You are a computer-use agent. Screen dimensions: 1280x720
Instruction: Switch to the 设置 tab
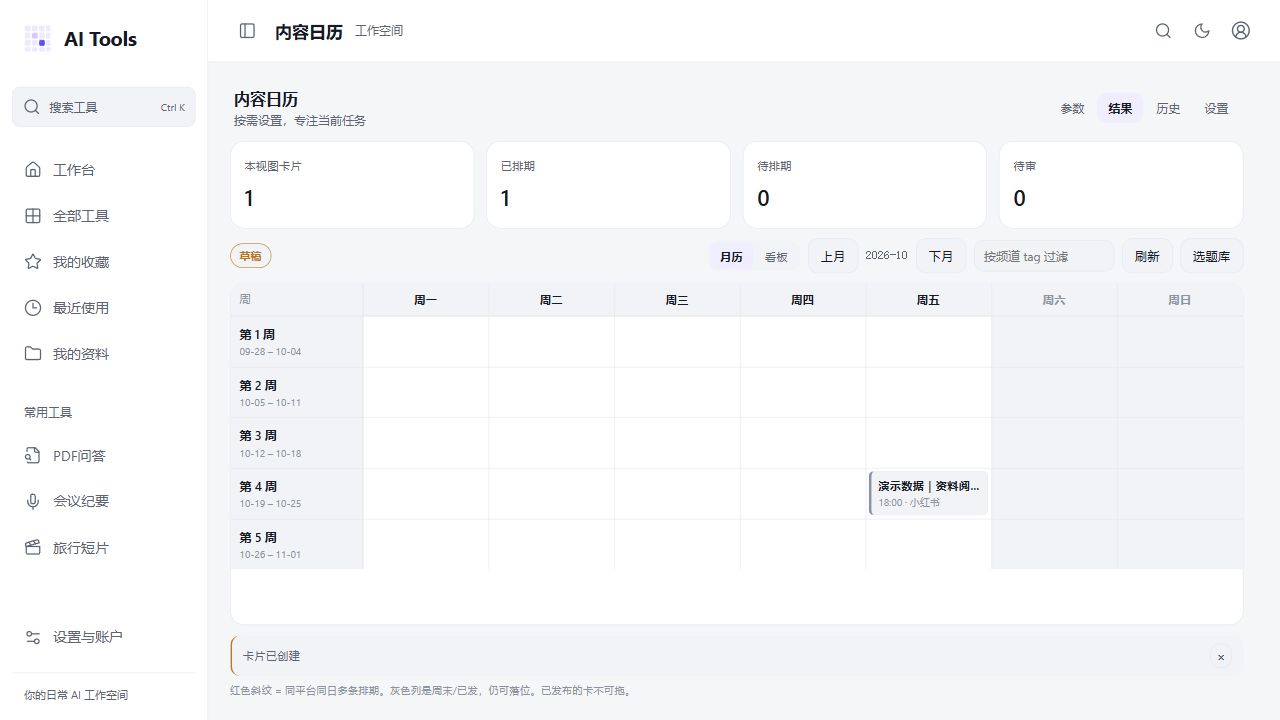(1216, 108)
